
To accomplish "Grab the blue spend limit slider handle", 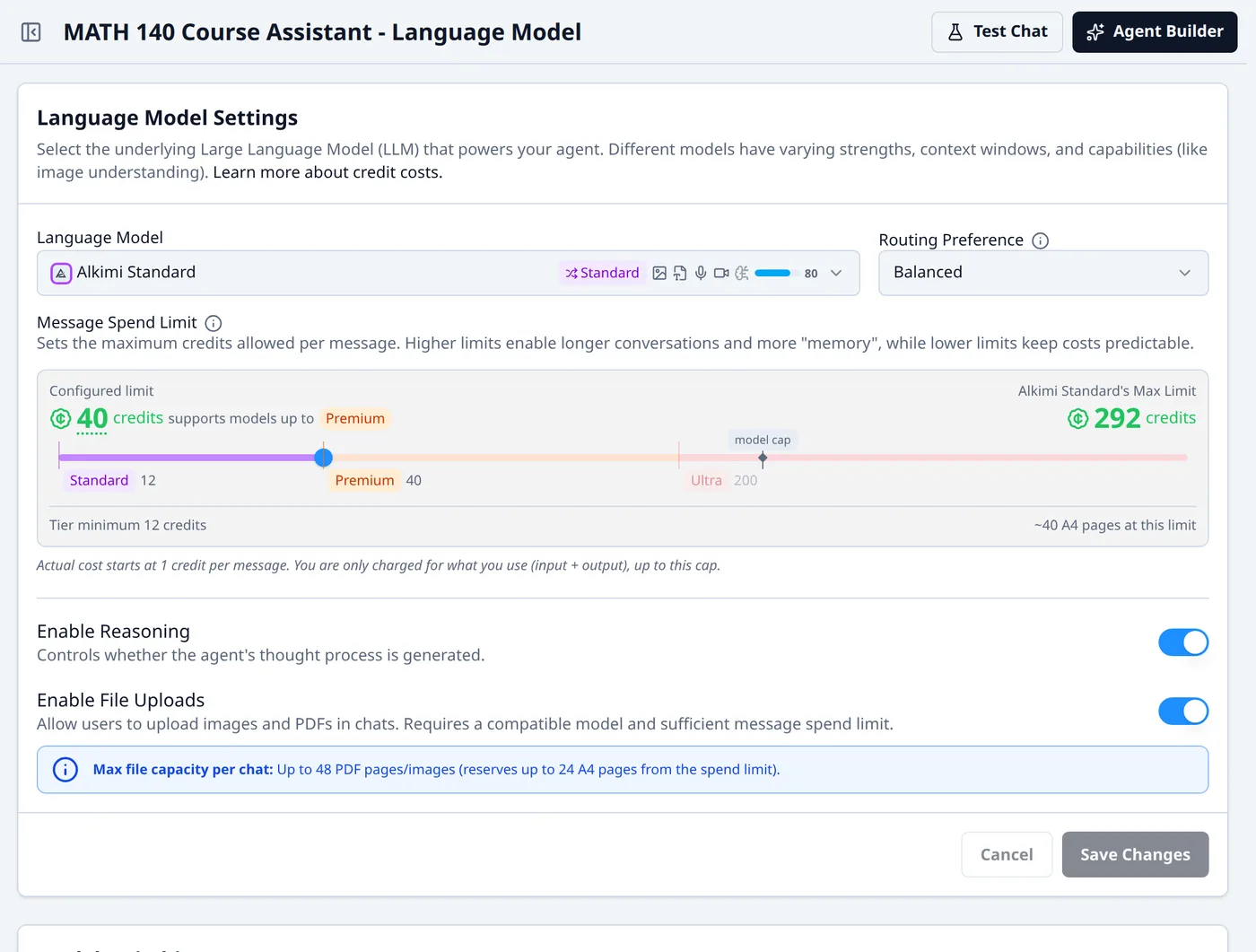I will click(324, 458).
